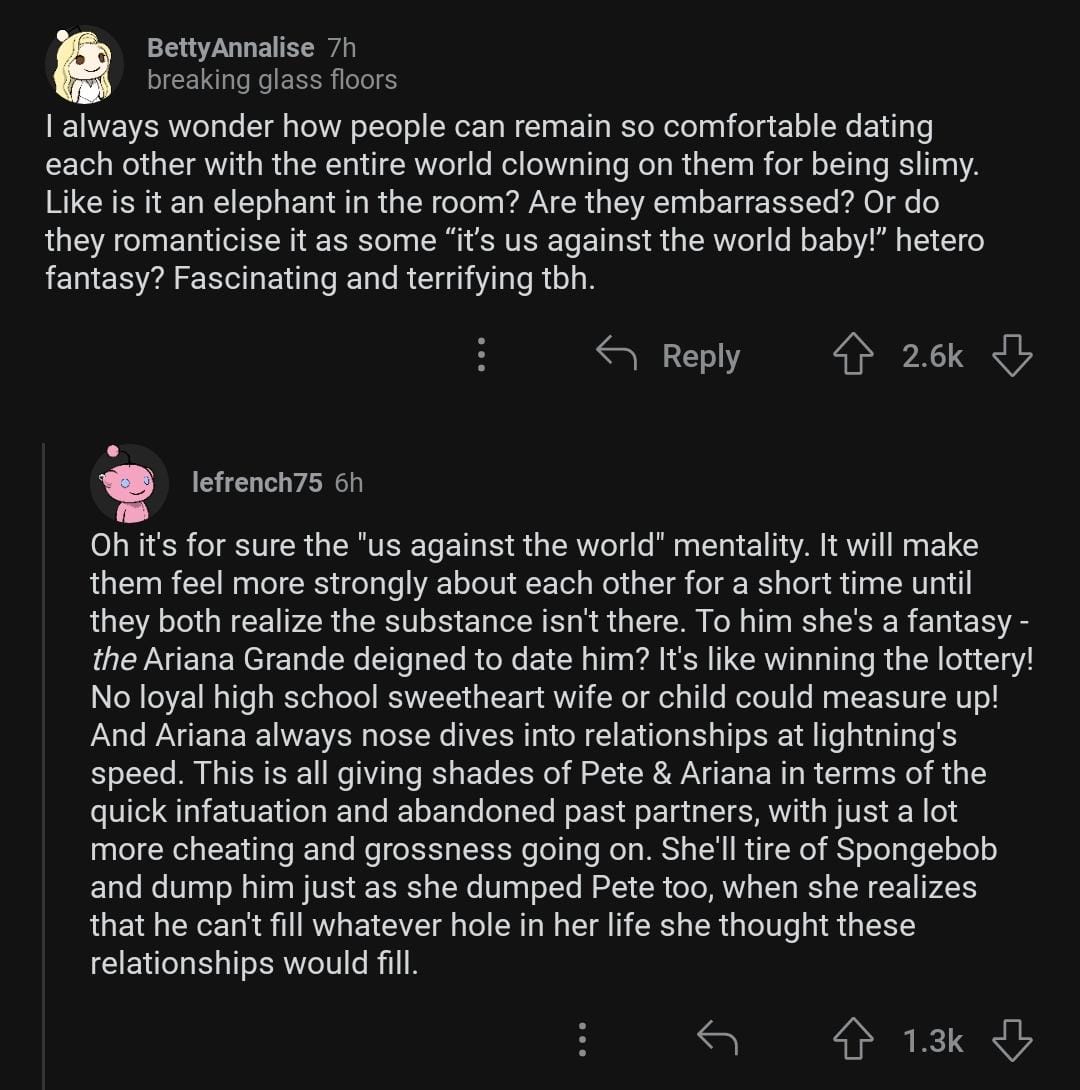
Task: Click the 2.6k vote score
Action: coord(932,356)
